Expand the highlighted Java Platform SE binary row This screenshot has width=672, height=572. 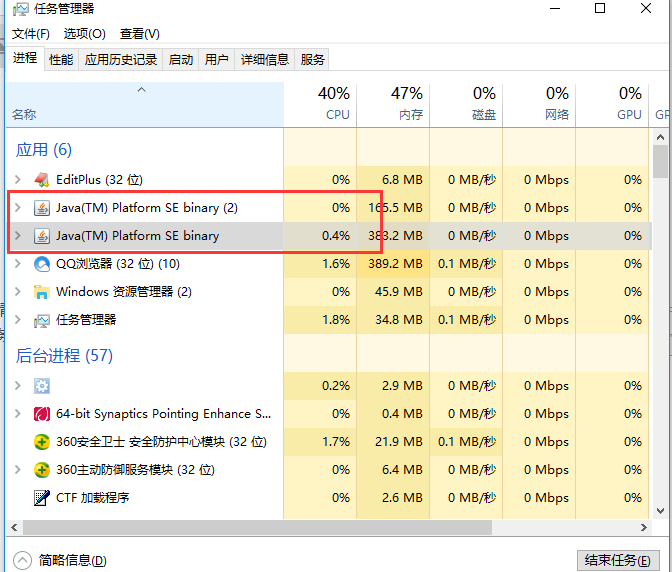18,236
